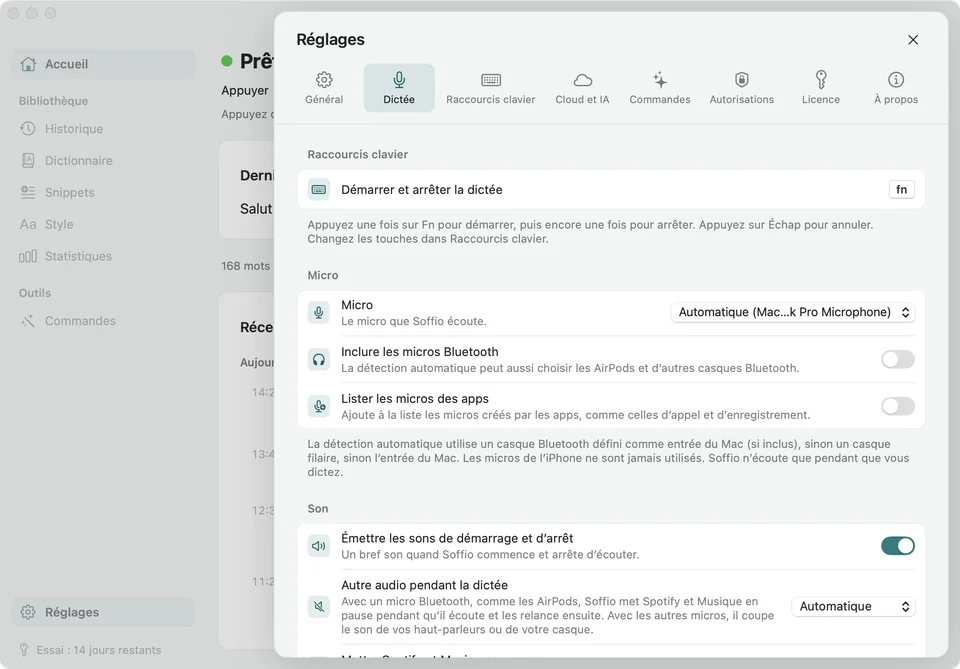The height and width of the screenshot is (669, 960).
Task: Click the "Son" section heading
Action: coord(318,509)
